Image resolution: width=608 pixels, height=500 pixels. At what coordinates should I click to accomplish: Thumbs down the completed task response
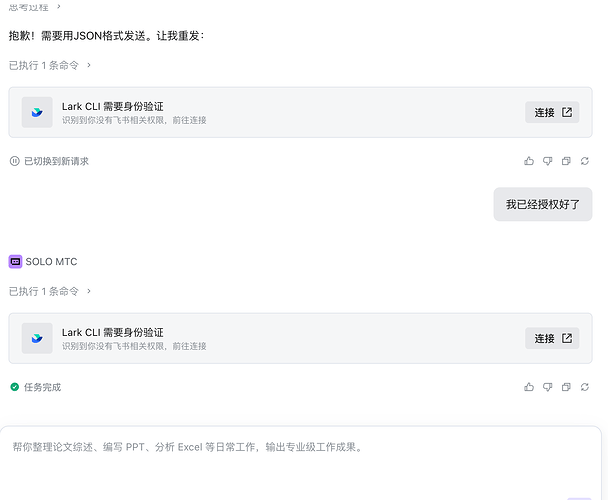coord(548,387)
